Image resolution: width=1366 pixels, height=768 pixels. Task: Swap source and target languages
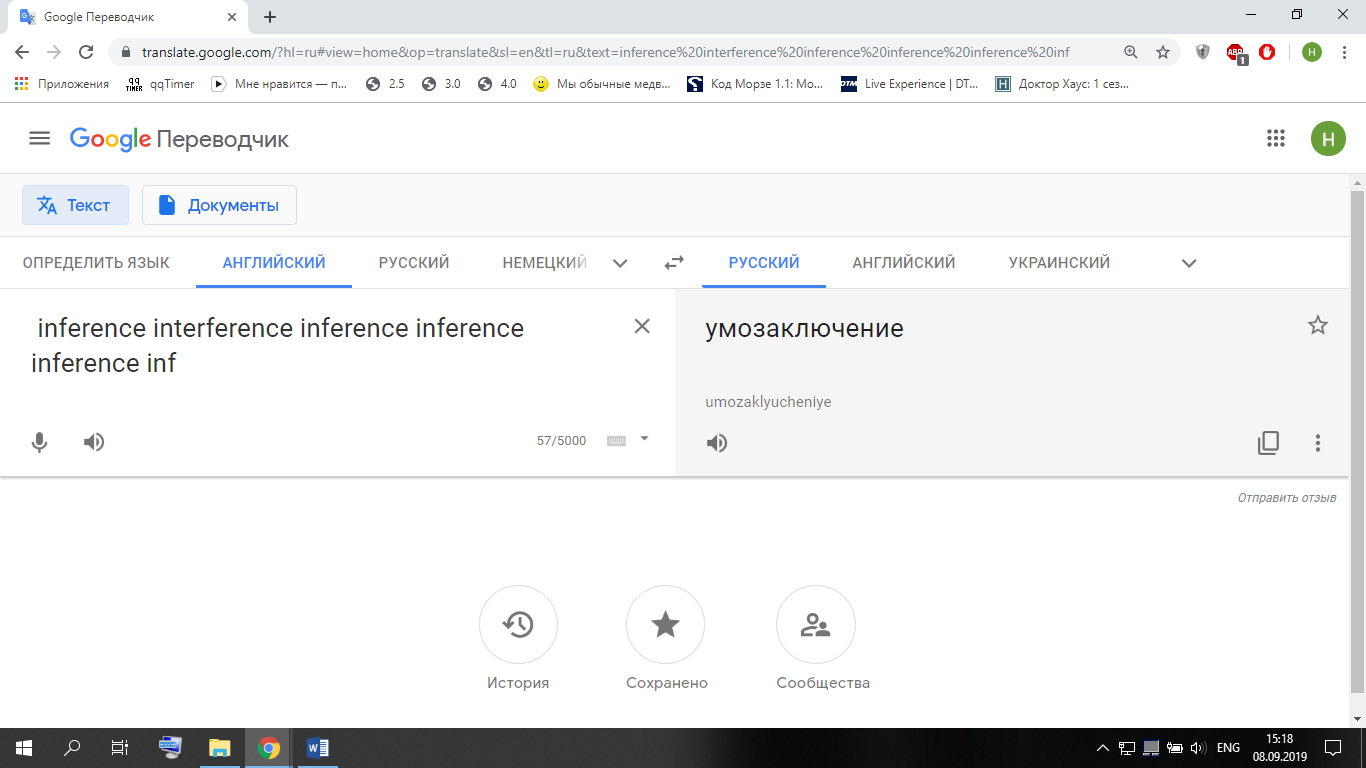pyautogui.click(x=674, y=263)
